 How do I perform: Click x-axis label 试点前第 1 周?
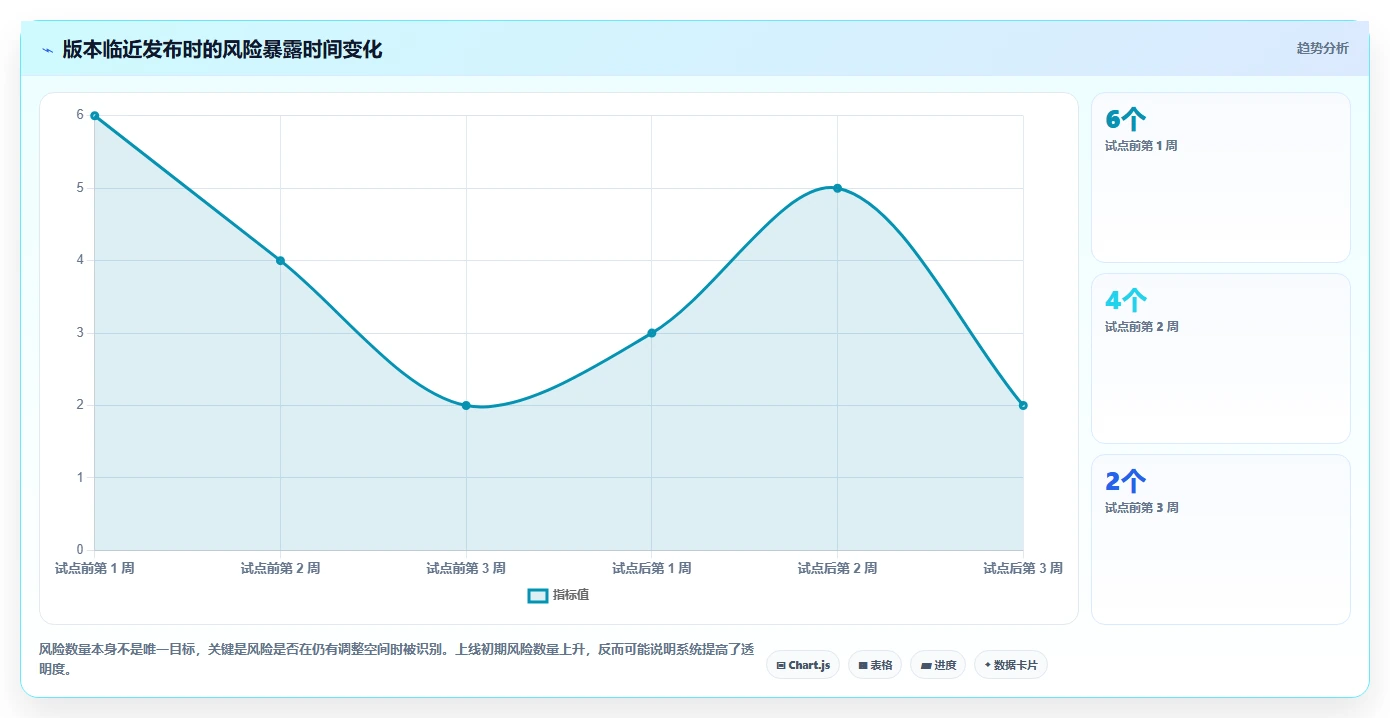[x=95, y=568]
